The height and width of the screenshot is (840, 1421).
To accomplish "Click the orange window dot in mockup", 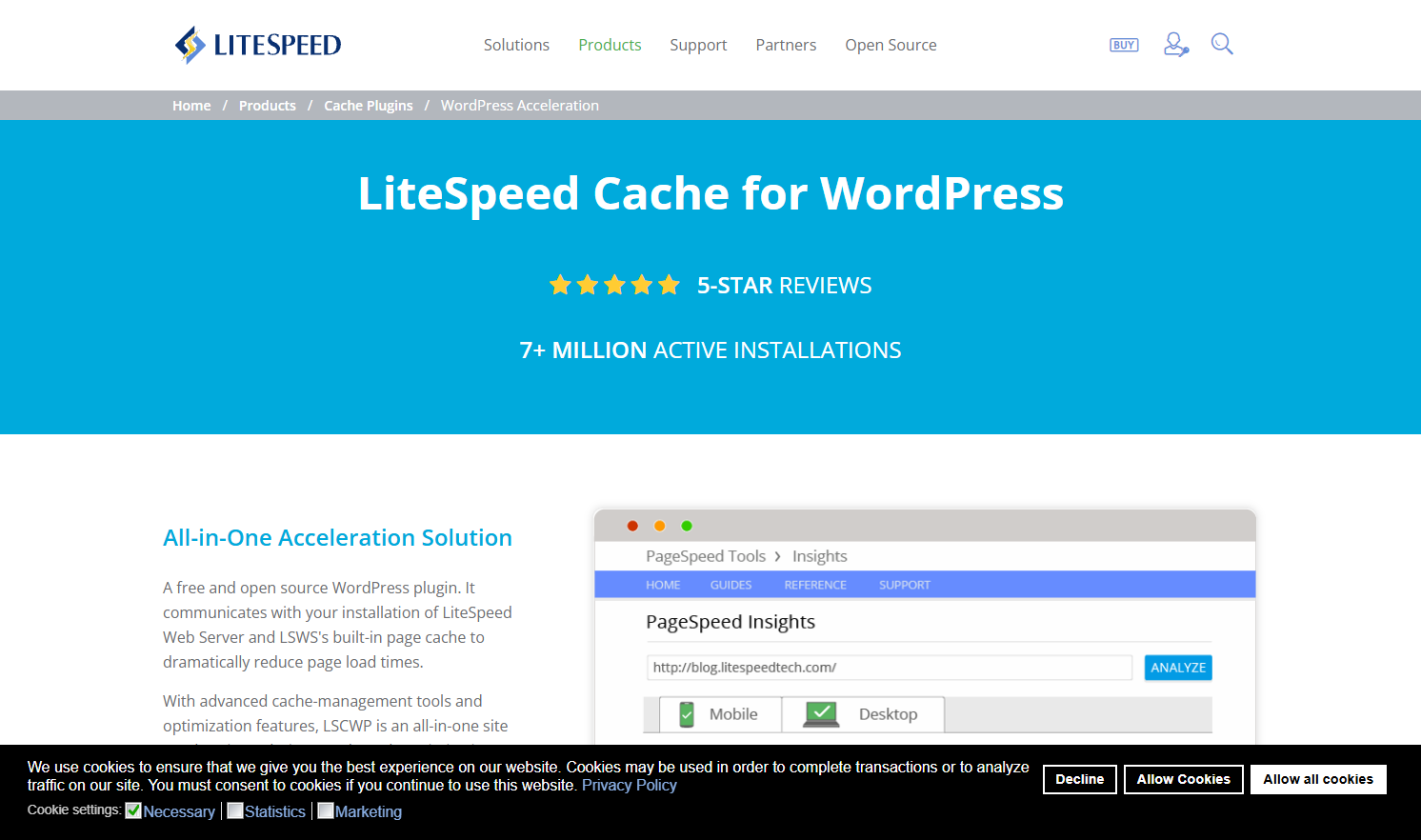I will [659, 526].
